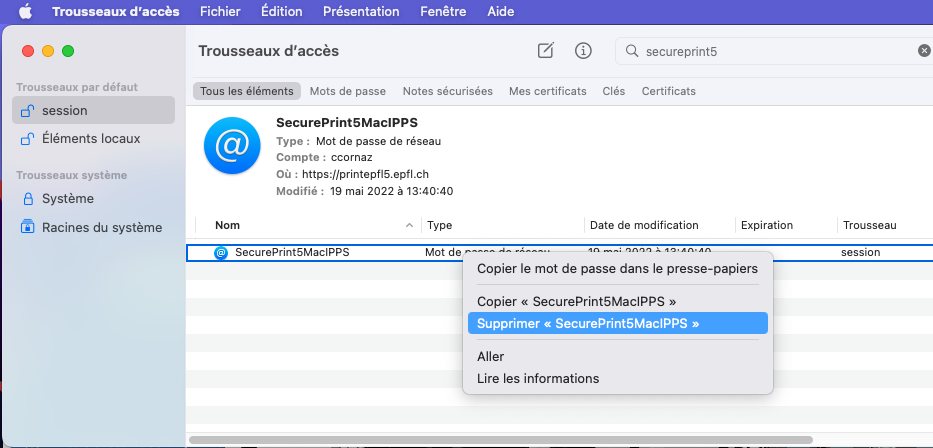
Task: Open the Fichier menu
Action: point(220,11)
